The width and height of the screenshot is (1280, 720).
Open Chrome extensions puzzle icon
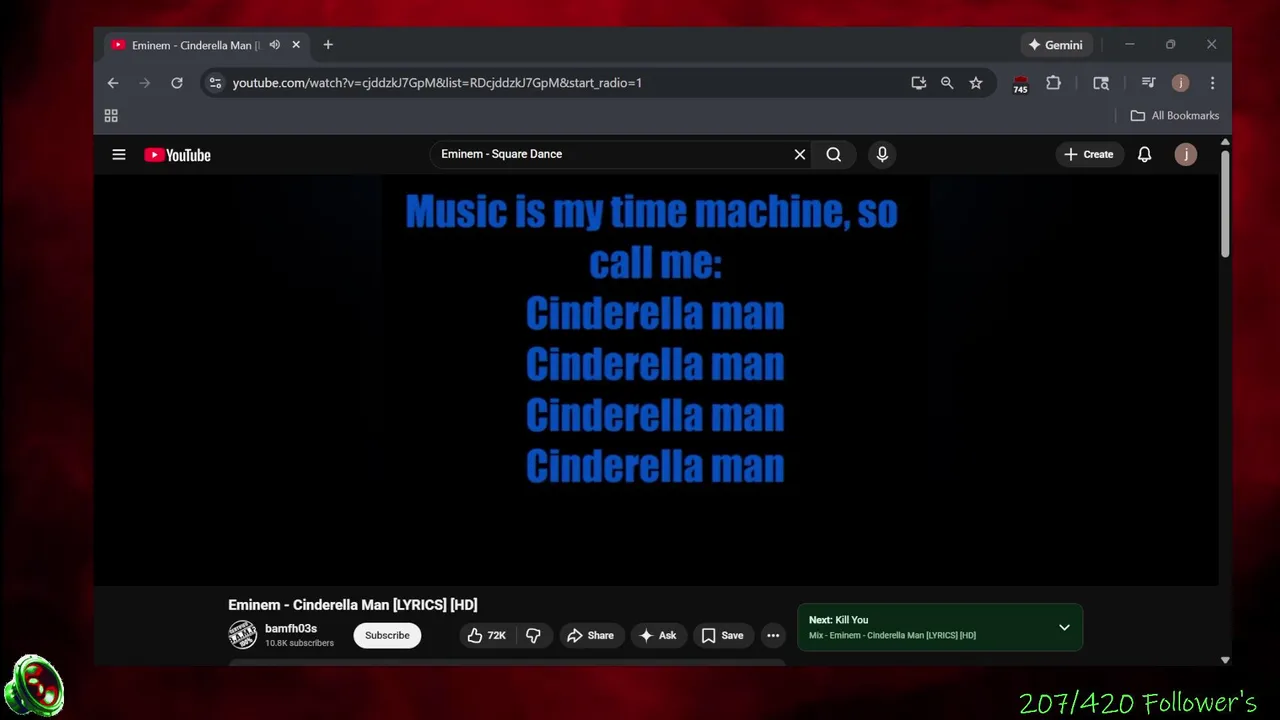pyautogui.click(x=1053, y=83)
